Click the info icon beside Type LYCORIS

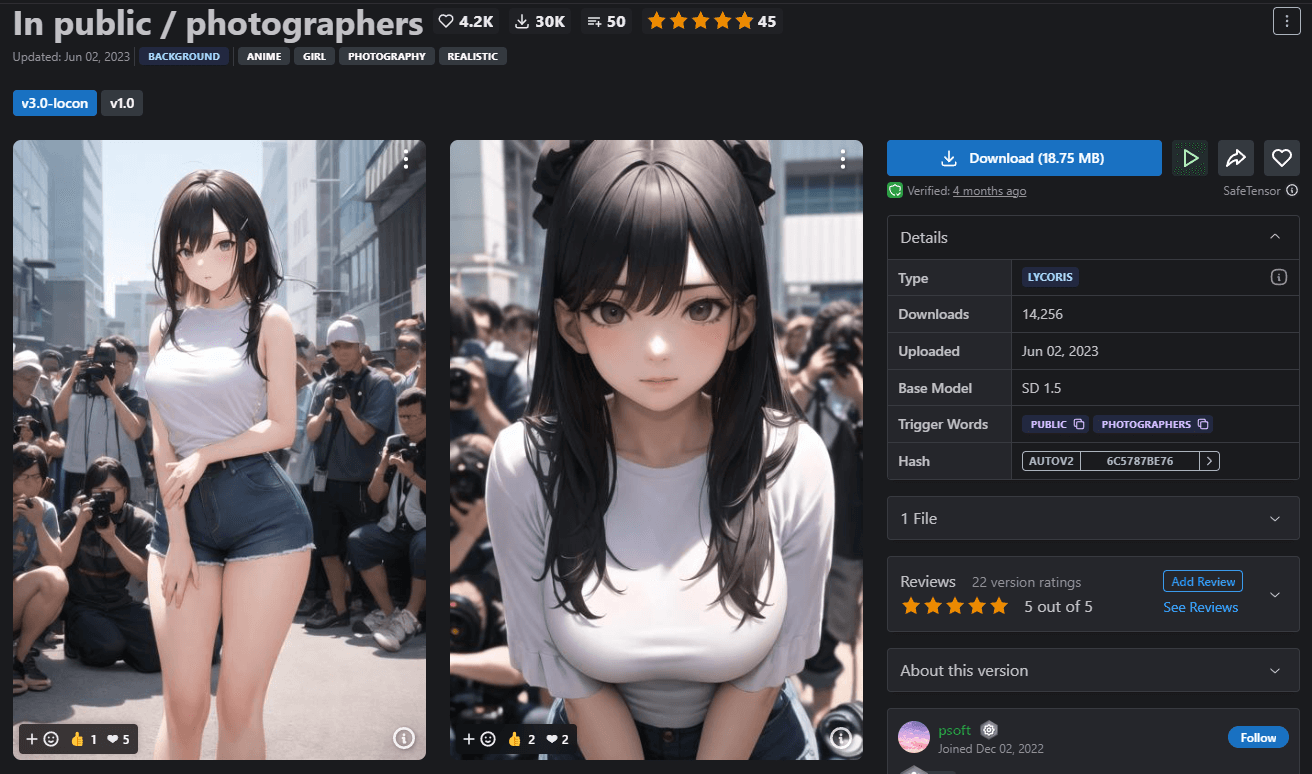(x=1279, y=277)
